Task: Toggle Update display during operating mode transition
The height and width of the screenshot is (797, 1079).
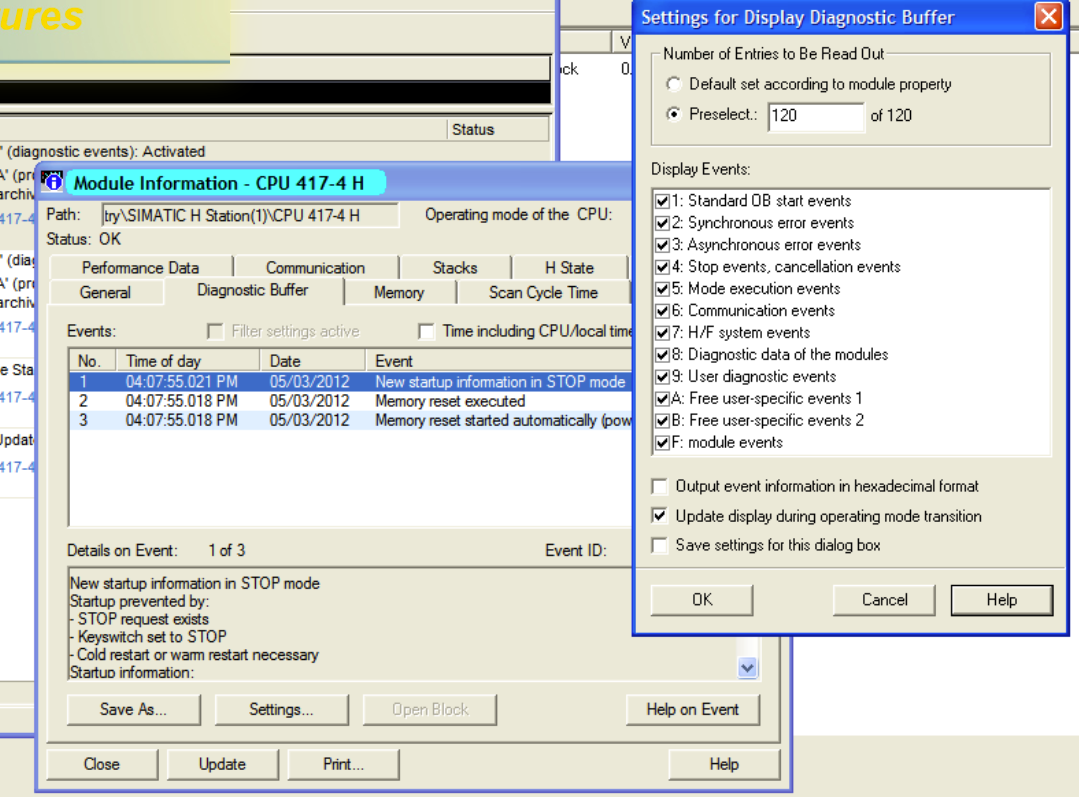Action: pyautogui.click(x=659, y=516)
